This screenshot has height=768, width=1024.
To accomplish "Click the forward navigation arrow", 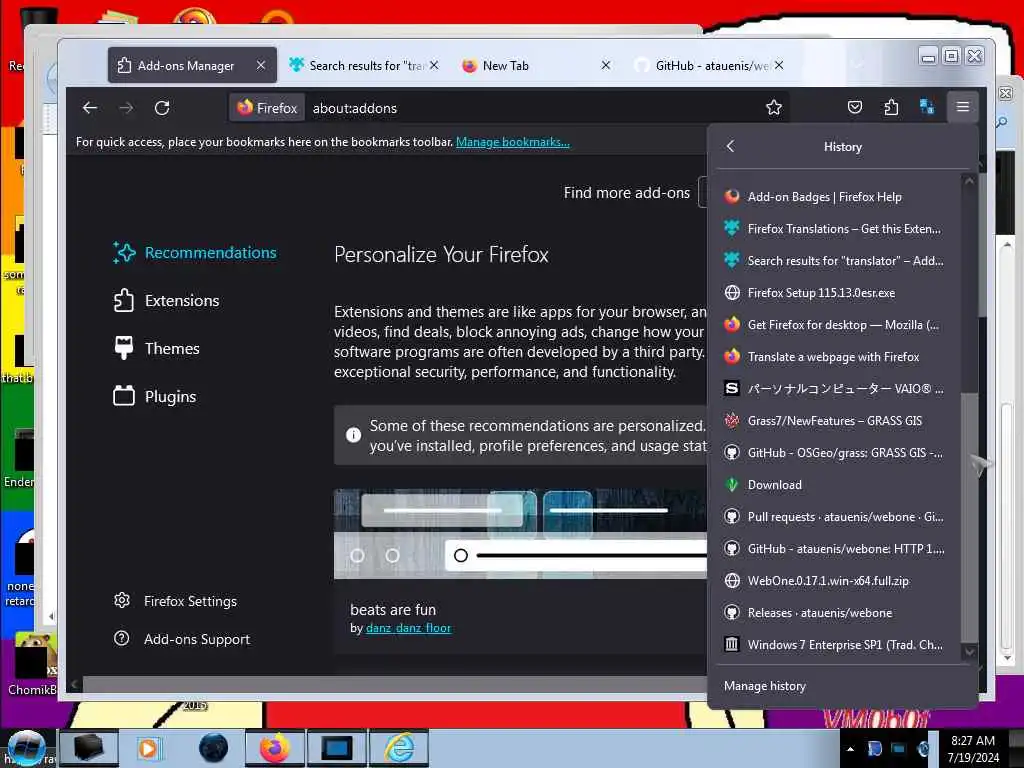I will click(126, 108).
